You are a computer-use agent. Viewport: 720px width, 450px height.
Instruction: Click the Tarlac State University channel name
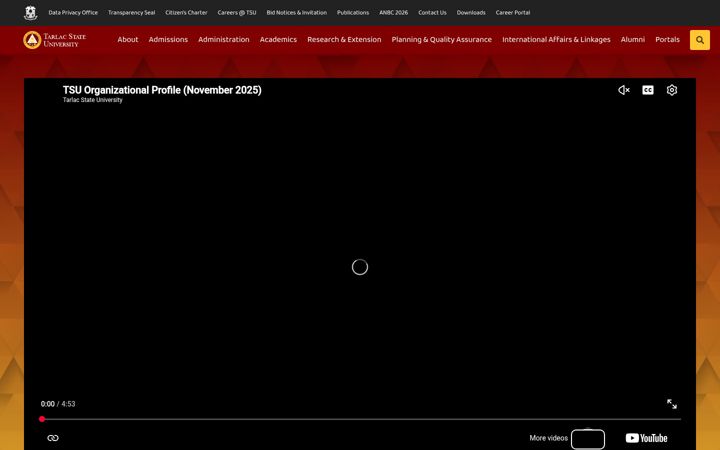pyautogui.click(x=93, y=100)
